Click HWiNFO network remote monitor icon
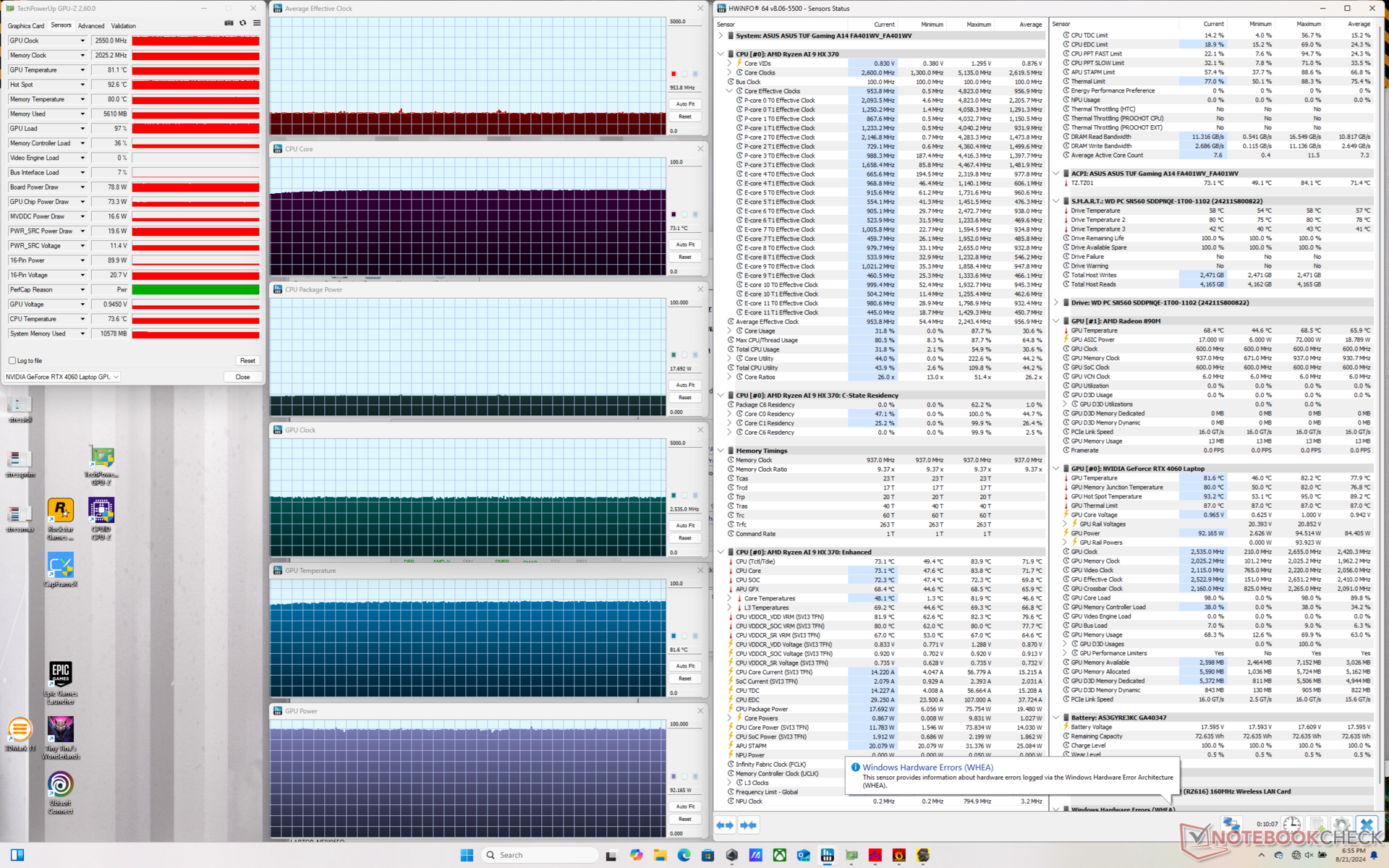 [x=1231, y=825]
